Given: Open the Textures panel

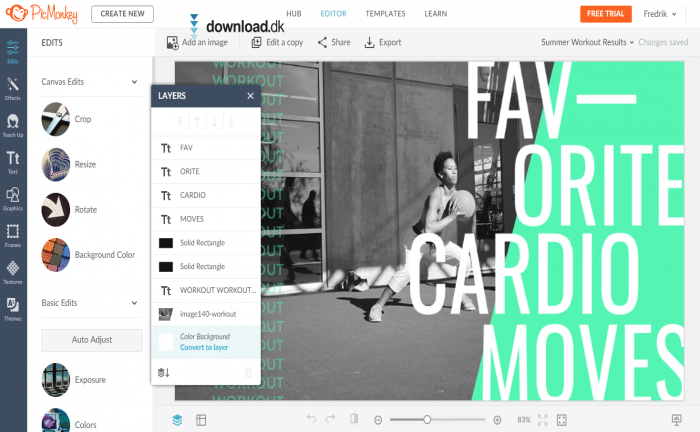Looking at the screenshot, I should pyautogui.click(x=13, y=271).
